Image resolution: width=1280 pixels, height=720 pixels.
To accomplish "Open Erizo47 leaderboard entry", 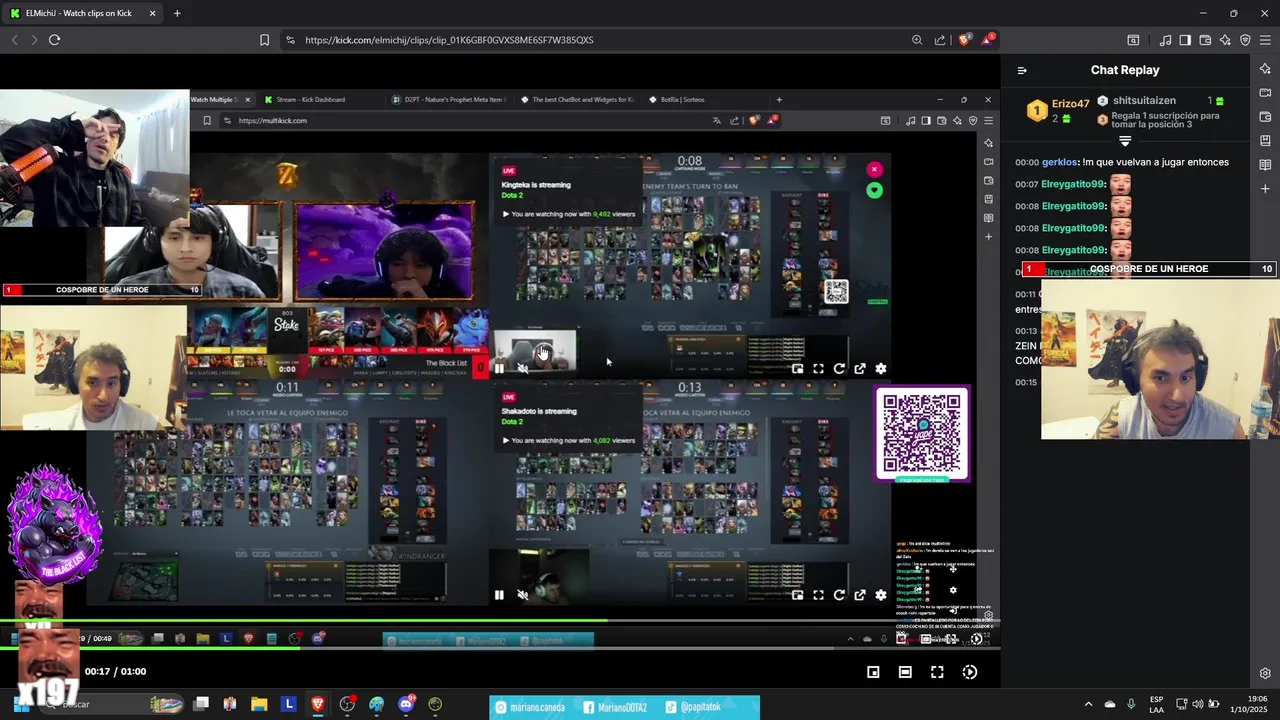I will (x=1059, y=109).
